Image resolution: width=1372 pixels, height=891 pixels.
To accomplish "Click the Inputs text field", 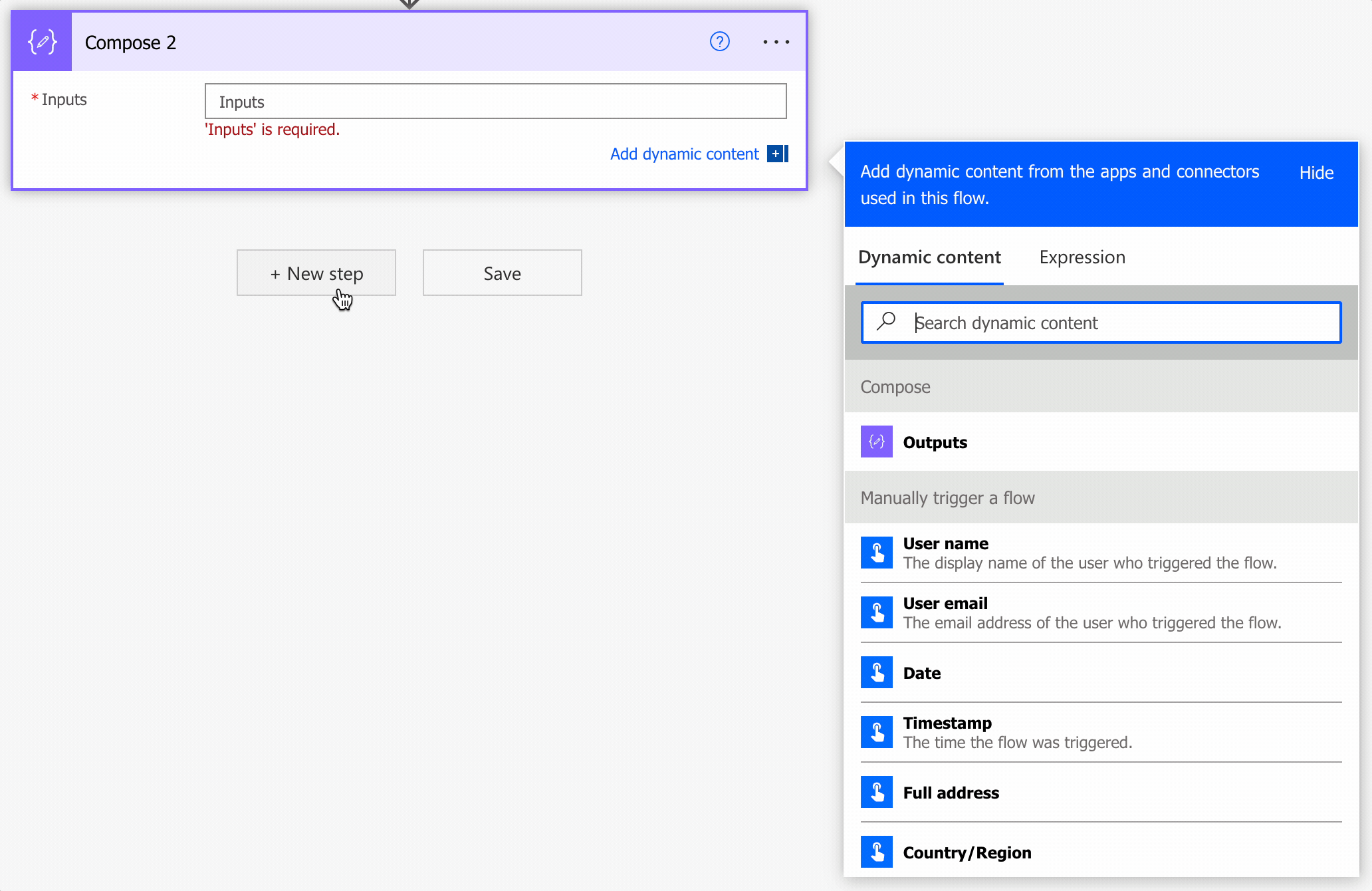I will 495,102.
